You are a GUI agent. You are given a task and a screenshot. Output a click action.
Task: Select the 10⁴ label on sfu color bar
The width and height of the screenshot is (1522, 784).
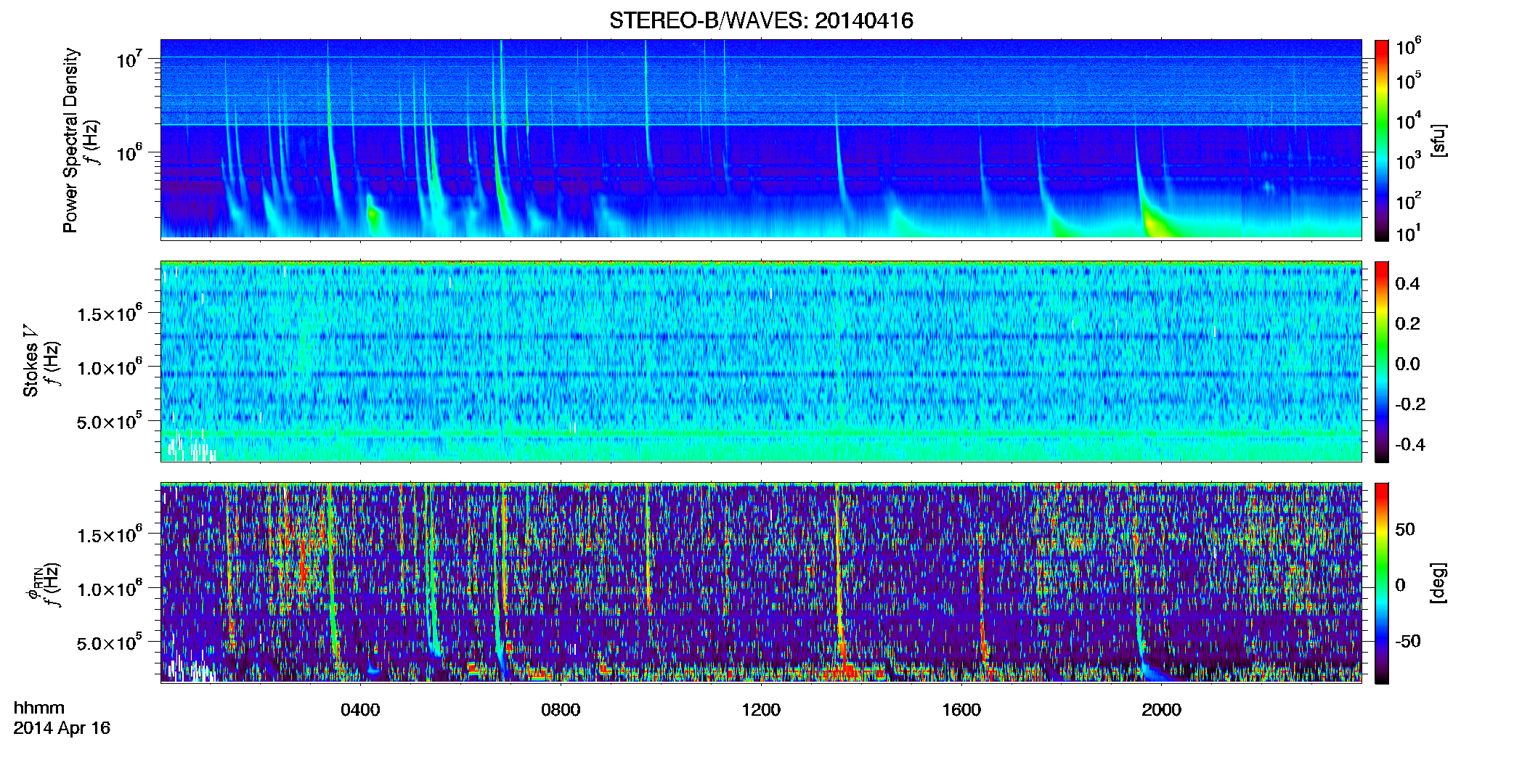point(1409,121)
